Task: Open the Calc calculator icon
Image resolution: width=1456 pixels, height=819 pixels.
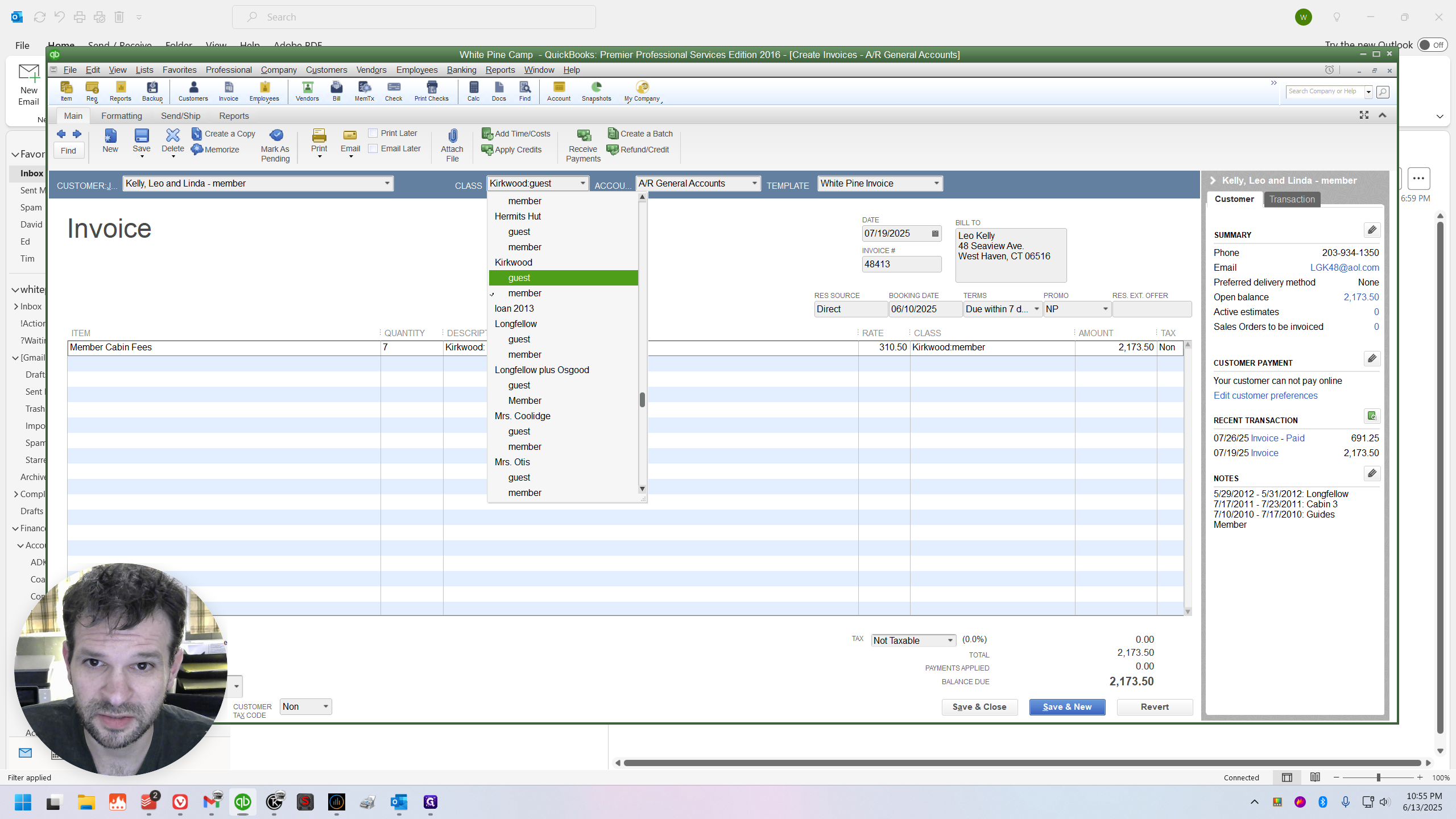Action: 474,91
